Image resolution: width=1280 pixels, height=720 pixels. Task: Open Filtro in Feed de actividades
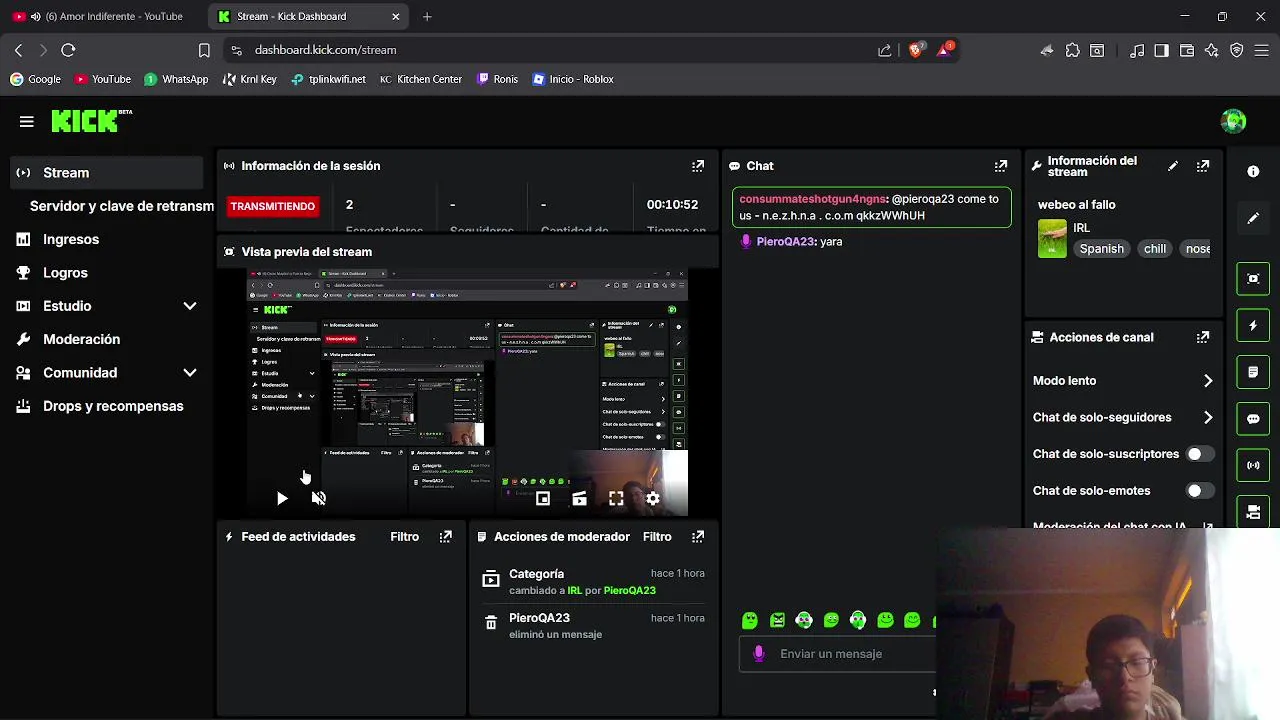[x=404, y=537]
